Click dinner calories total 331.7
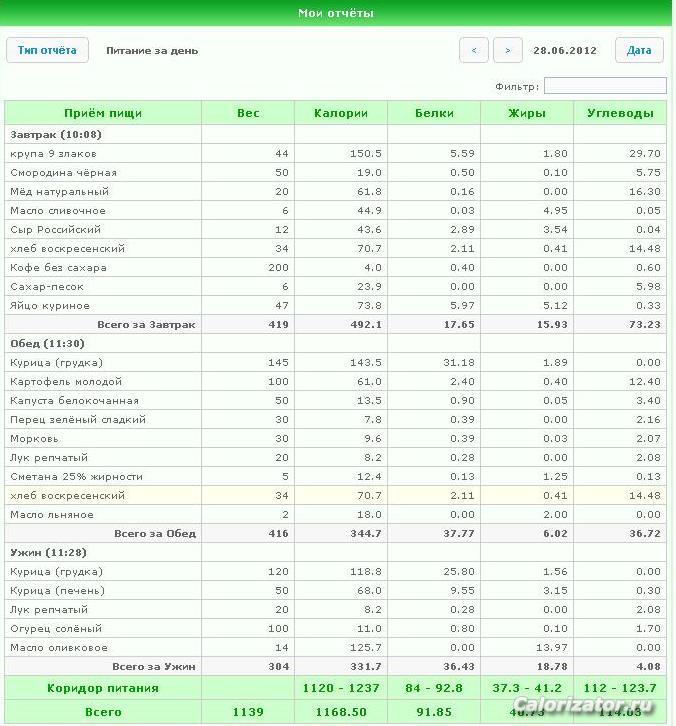The image size is (676, 726). (x=366, y=666)
